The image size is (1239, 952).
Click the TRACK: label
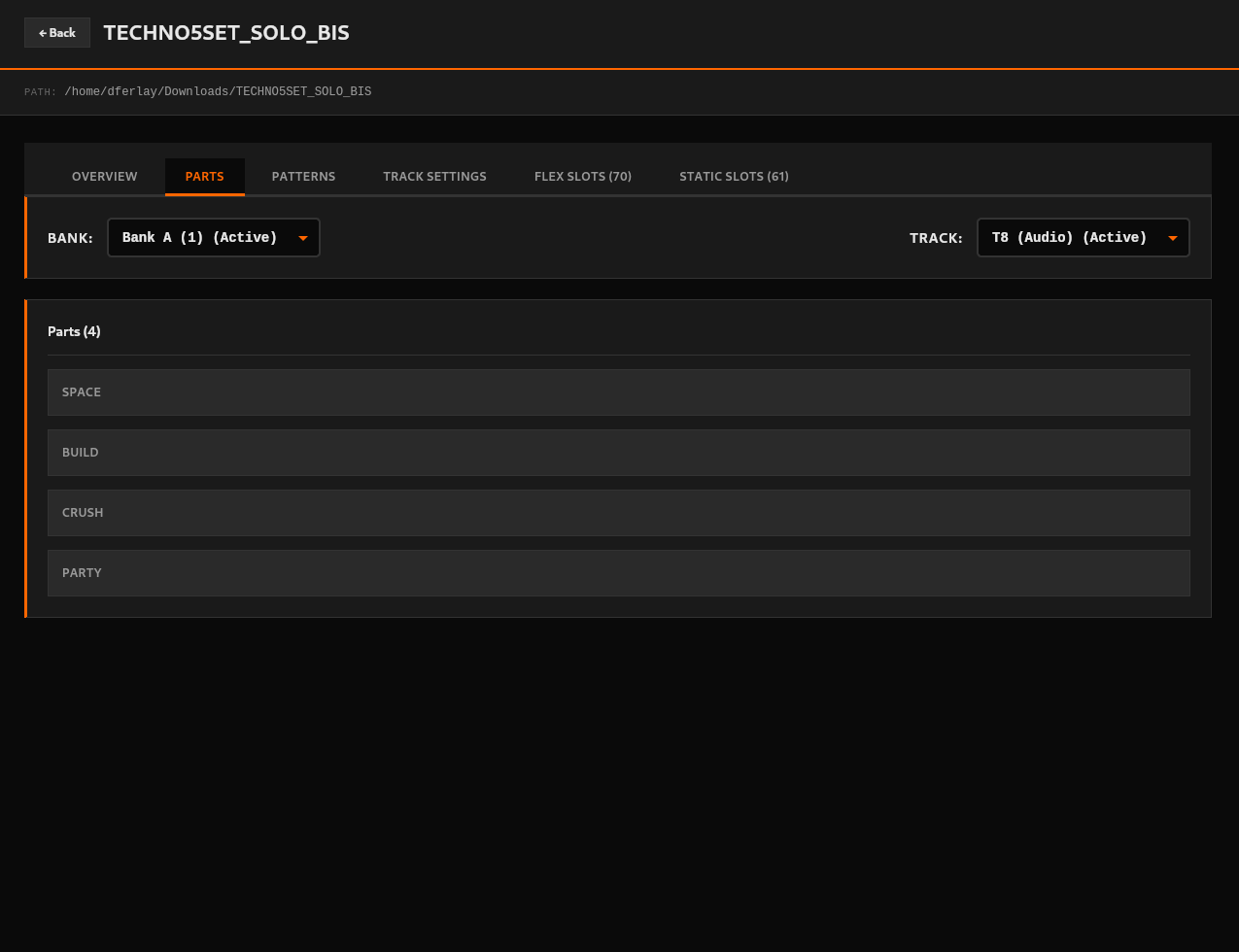(x=936, y=238)
